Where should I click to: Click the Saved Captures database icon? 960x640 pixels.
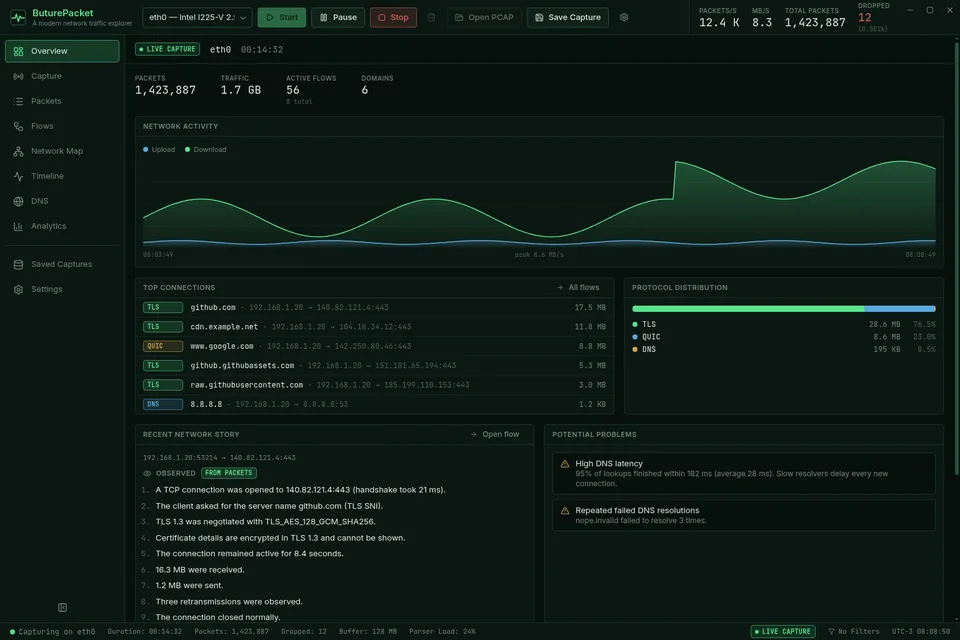(18, 265)
